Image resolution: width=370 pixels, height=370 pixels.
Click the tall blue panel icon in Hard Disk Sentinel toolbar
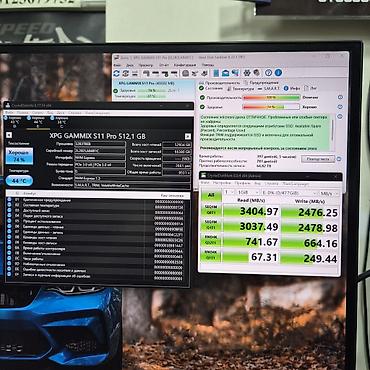click(216, 73)
